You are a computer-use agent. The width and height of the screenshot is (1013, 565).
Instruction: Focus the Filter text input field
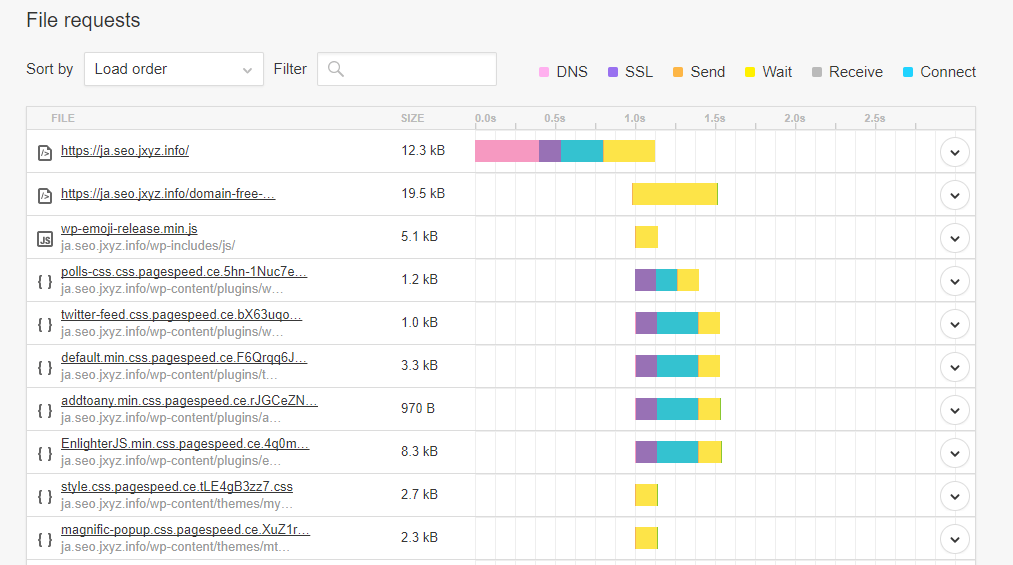pyautogui.click(x=418, y=69)
